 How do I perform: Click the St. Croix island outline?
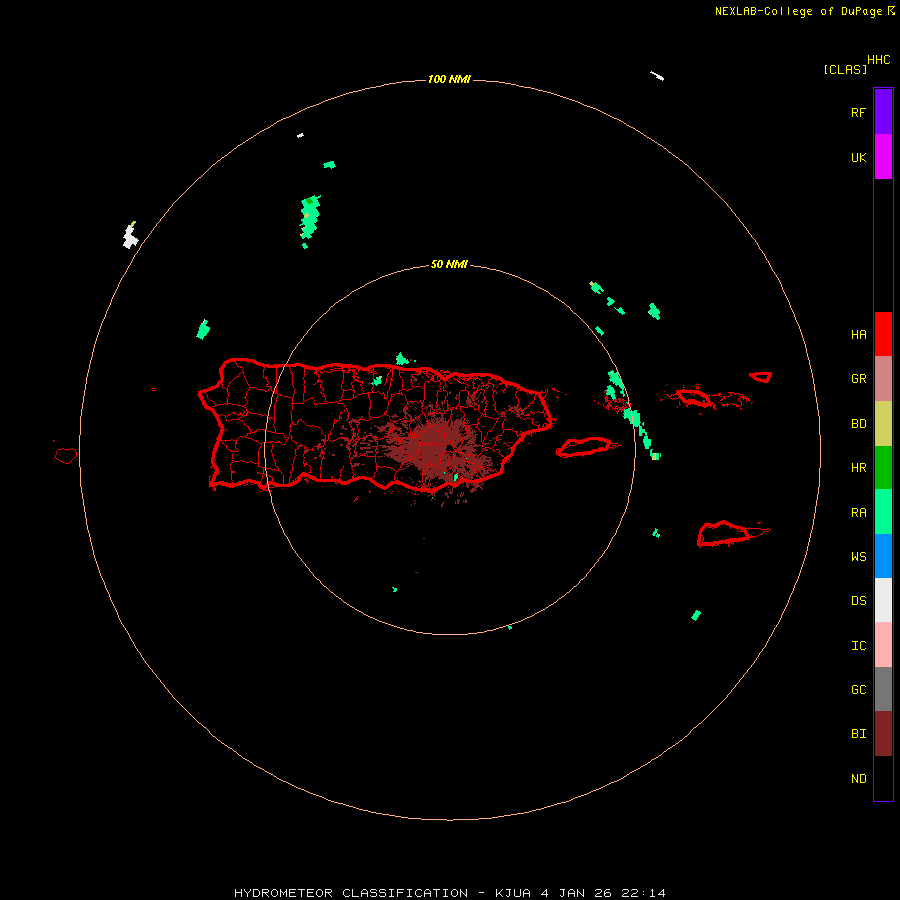[x=723, y=534]
